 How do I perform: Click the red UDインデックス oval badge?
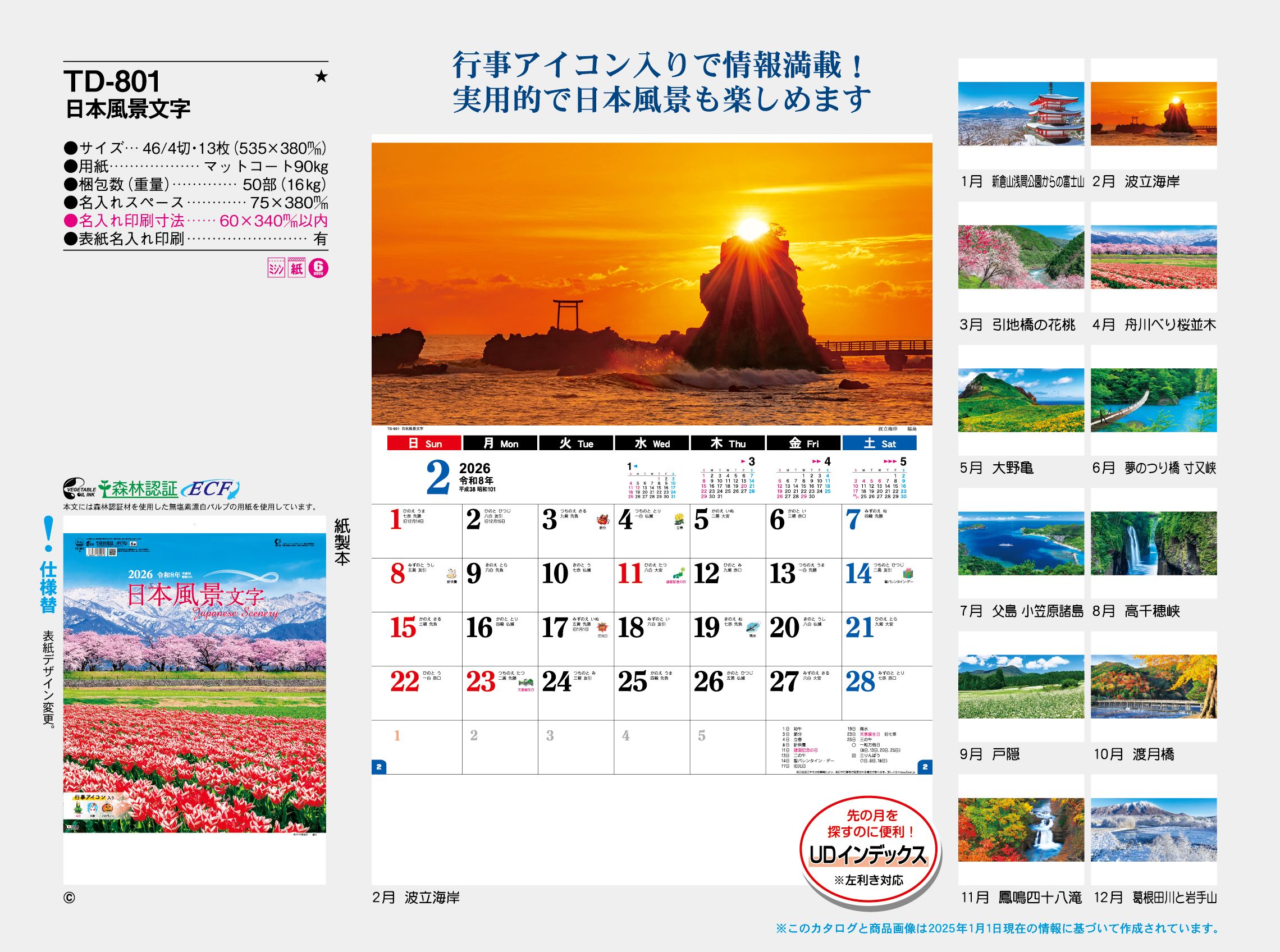point(868,849)
